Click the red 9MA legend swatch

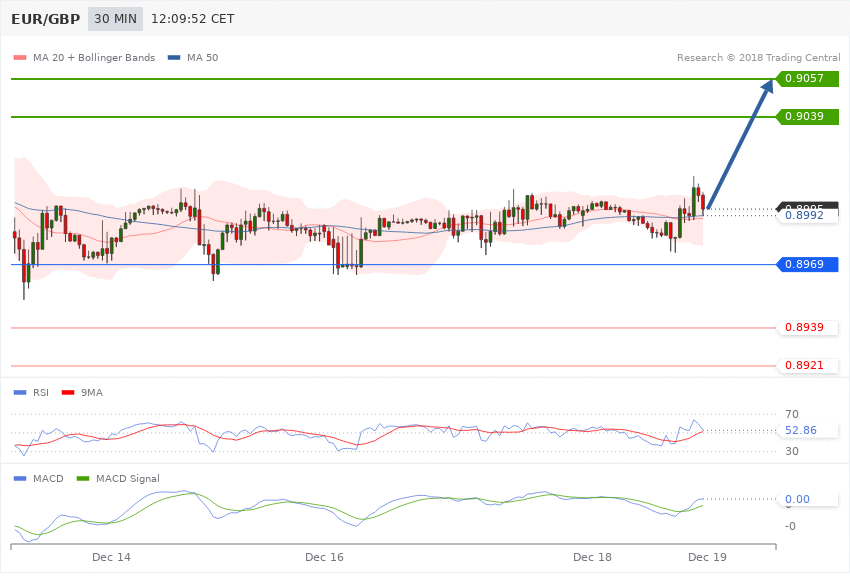(x=68, y=393)
